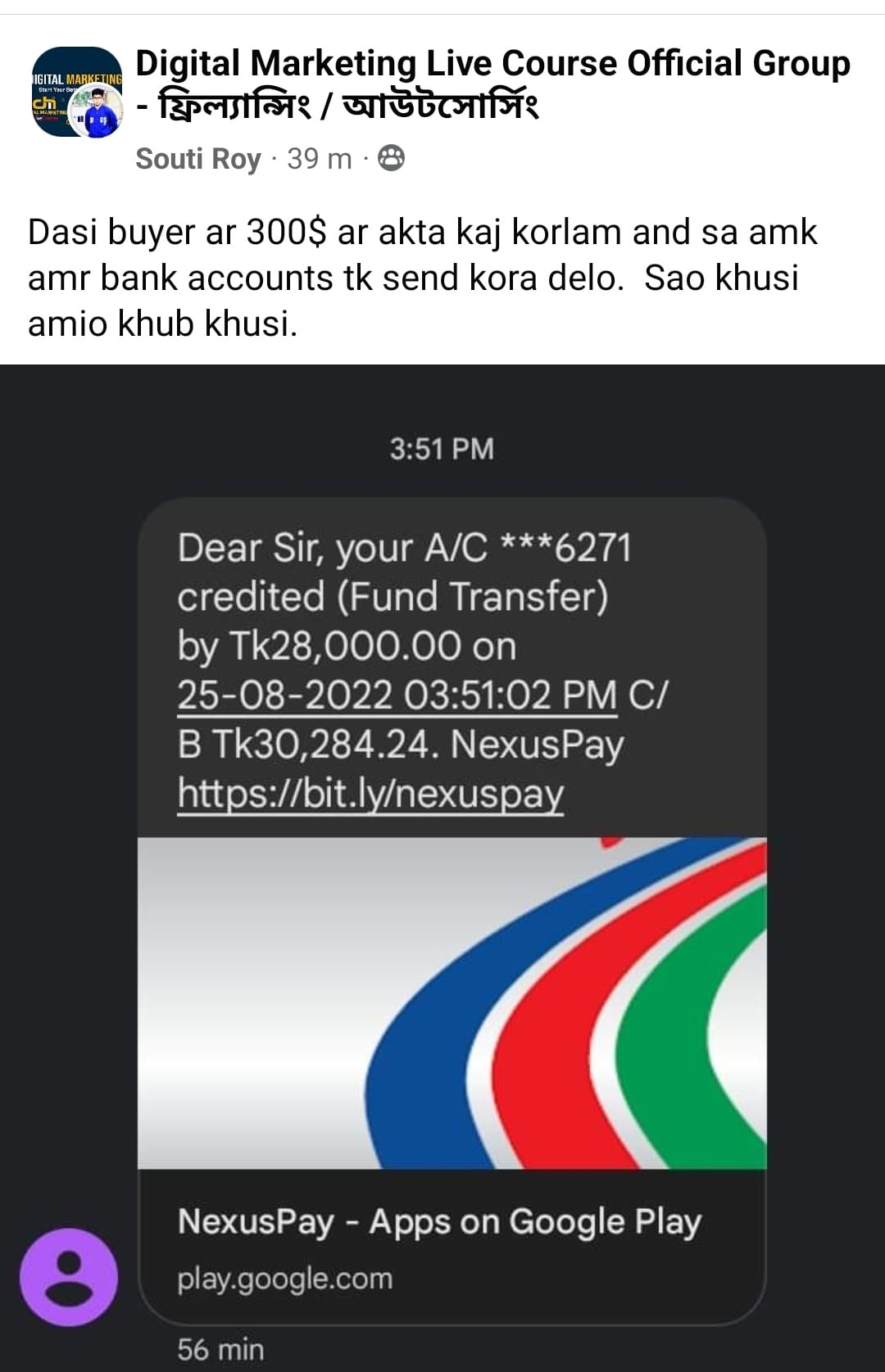Open the group profile picture
Image resolution: width=885 pixels, height=1372 pixels.
pyautogui.click(x=77, y=92)
